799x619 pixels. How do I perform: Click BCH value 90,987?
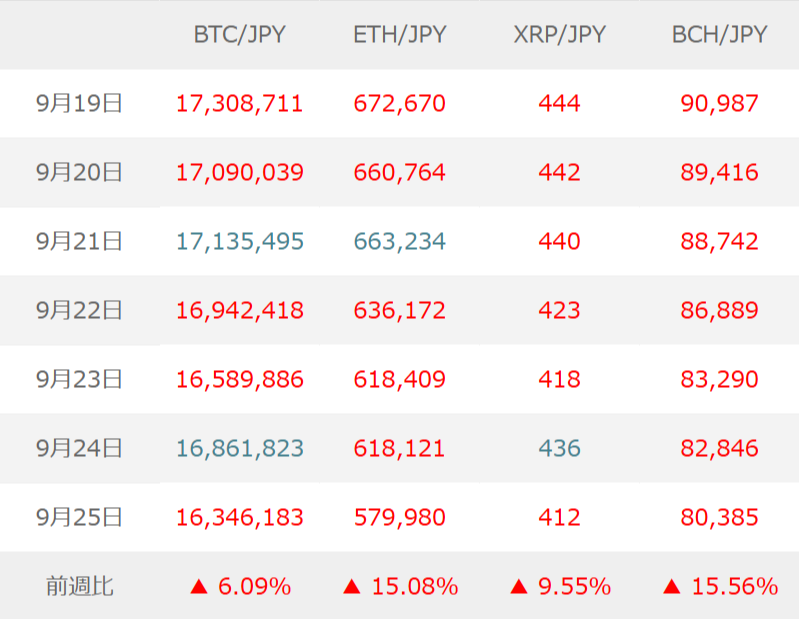point(719,103)
